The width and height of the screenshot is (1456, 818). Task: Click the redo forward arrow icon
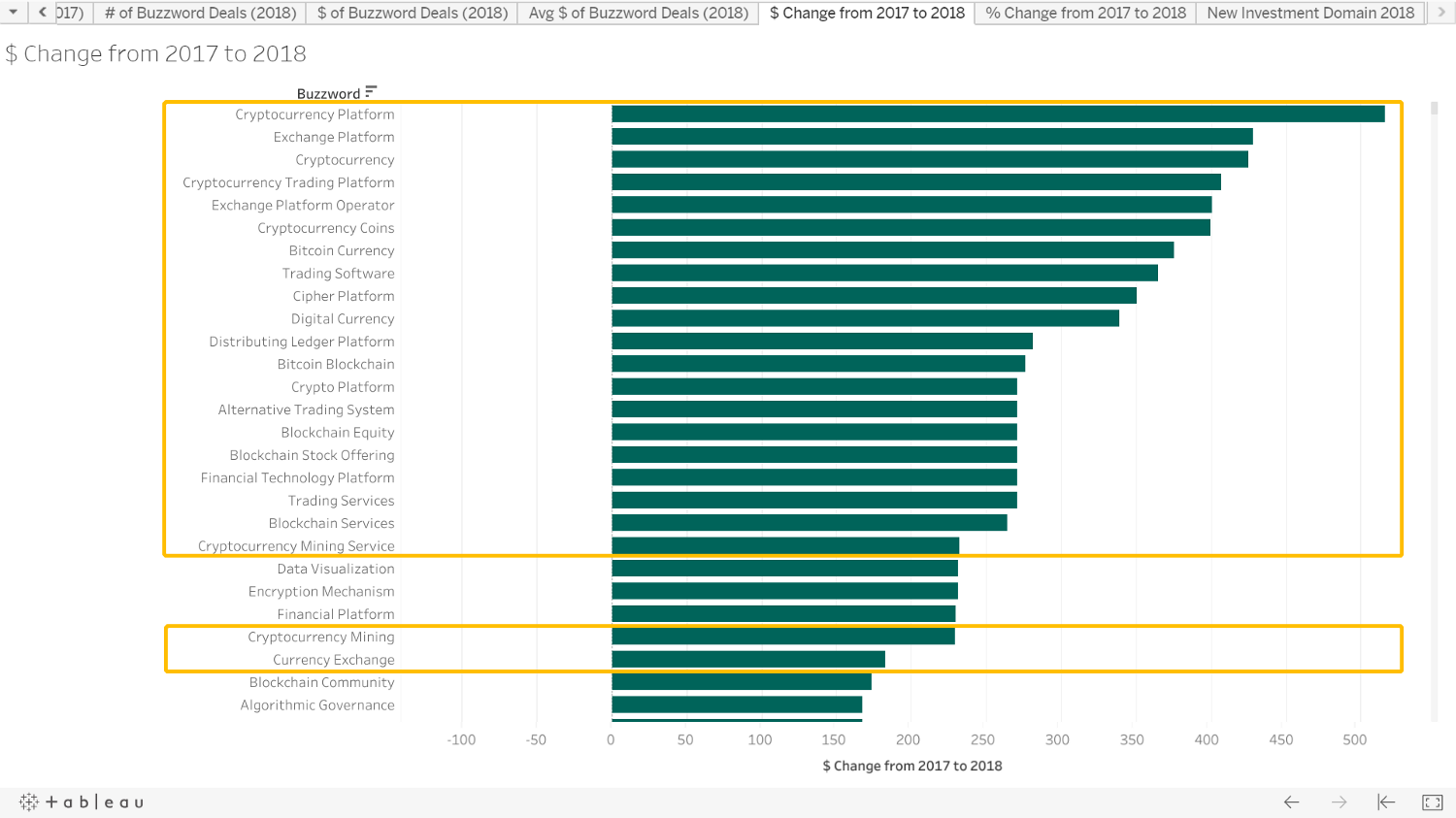[1339, 802]
